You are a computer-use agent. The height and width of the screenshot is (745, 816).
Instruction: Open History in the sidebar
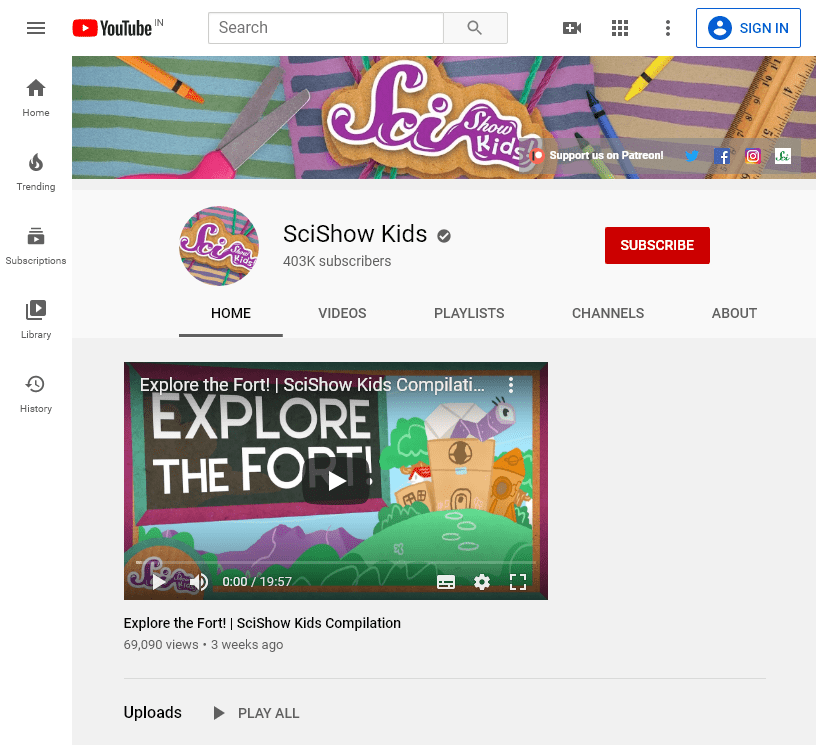click(x=36, y=394)
